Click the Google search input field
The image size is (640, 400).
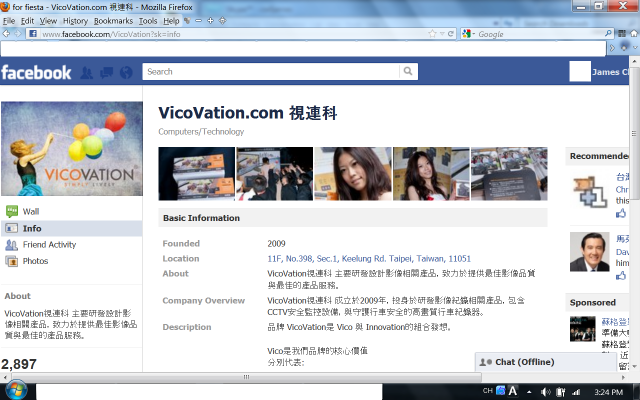click(x=539, y=34)
